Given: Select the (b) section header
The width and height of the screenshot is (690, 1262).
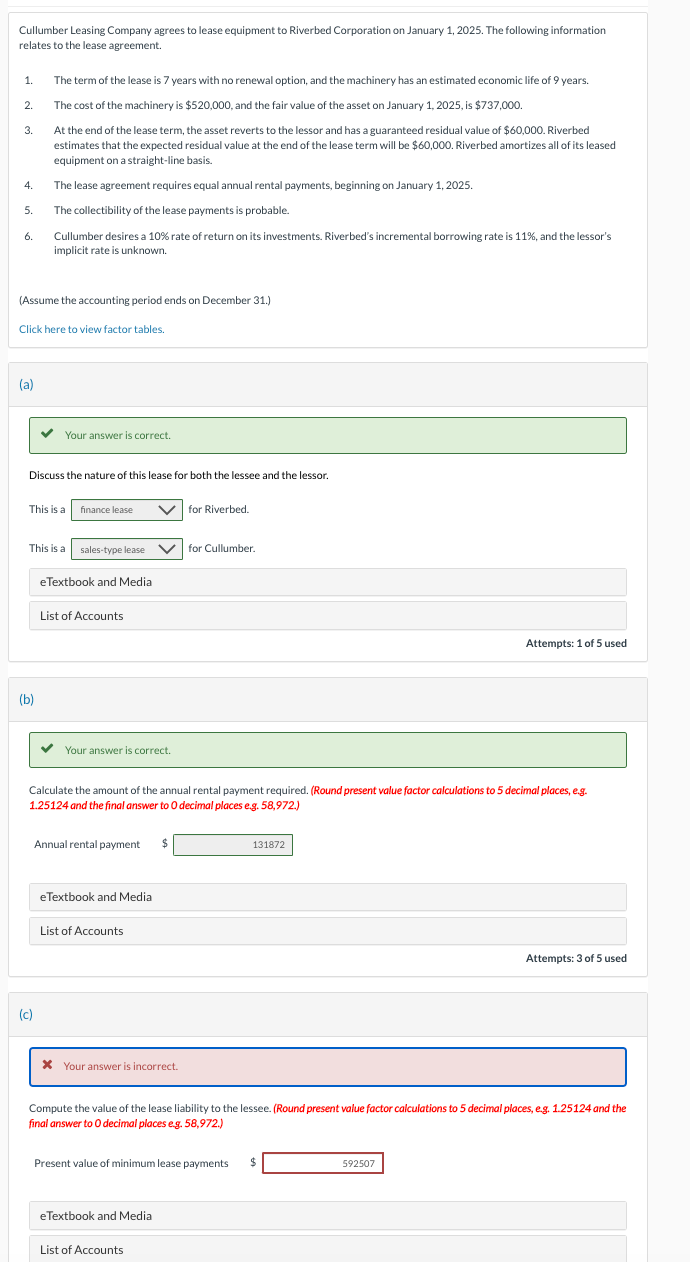Looking at the screenshot, I should click(26, 699).
